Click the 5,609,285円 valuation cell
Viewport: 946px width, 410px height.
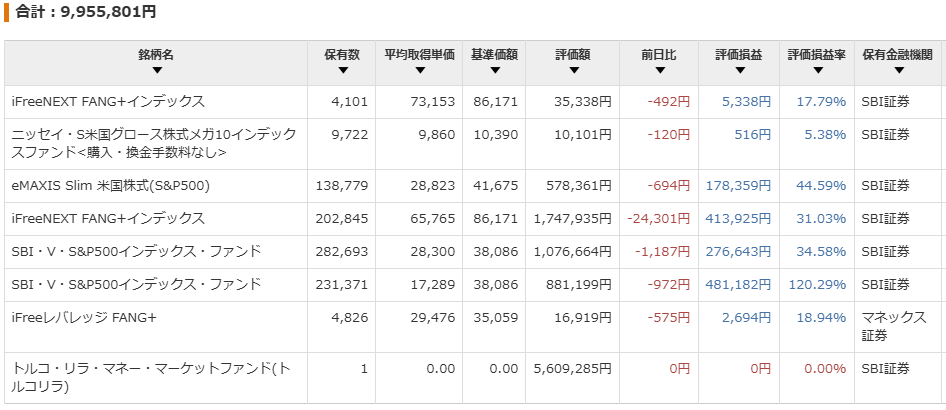coord(573,368)
